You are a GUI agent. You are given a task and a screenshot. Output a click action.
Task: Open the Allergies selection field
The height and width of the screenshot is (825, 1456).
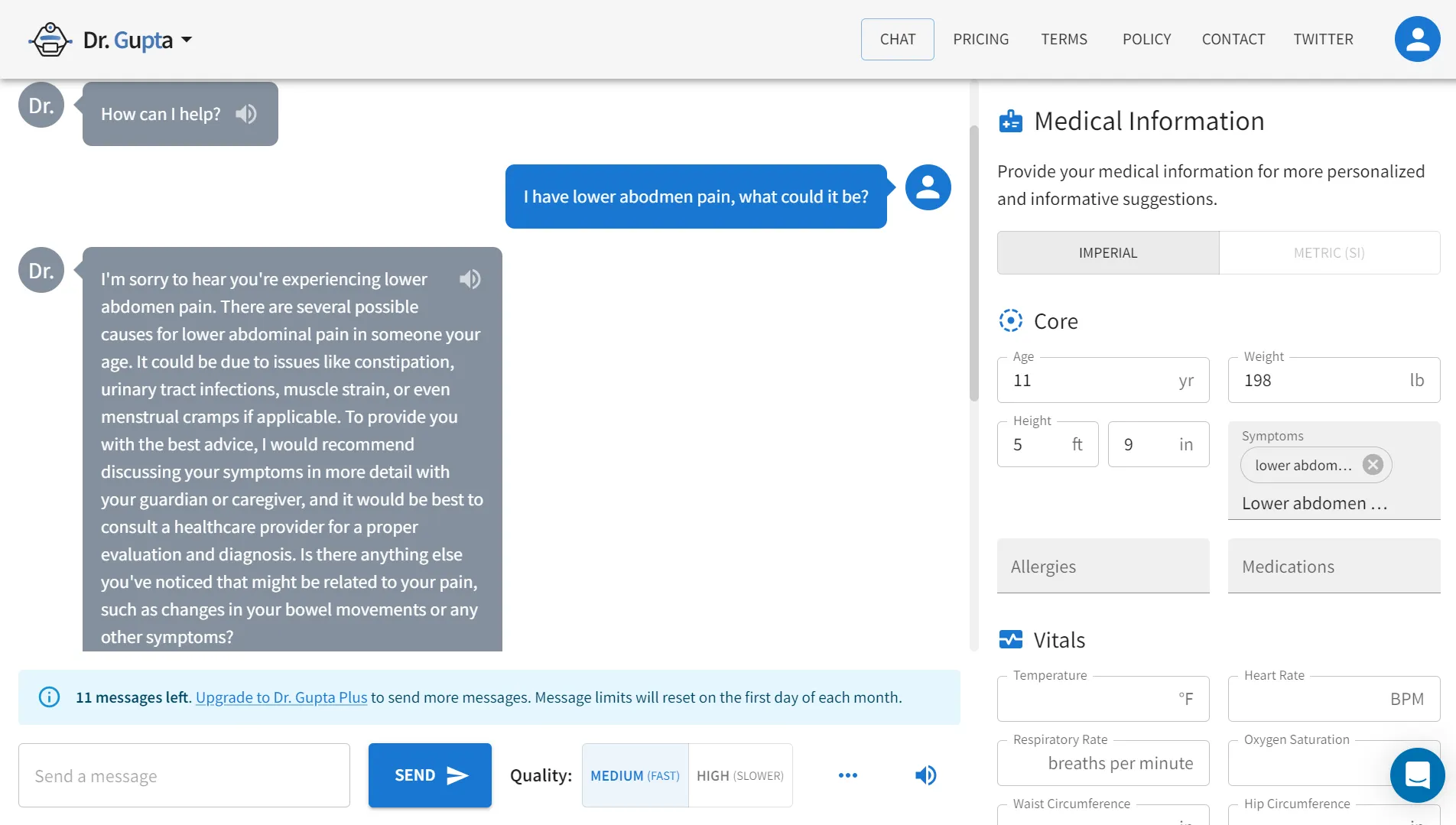point(1103,567)
